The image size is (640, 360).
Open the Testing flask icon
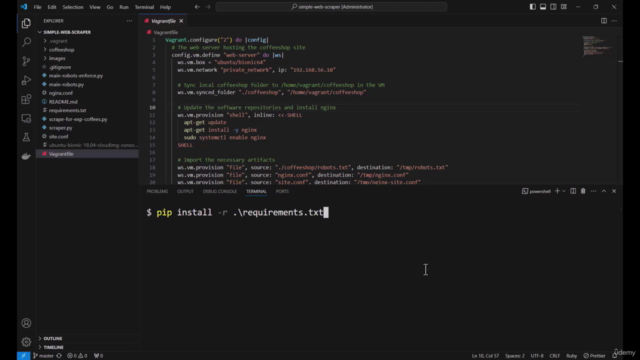coord(26,137)
